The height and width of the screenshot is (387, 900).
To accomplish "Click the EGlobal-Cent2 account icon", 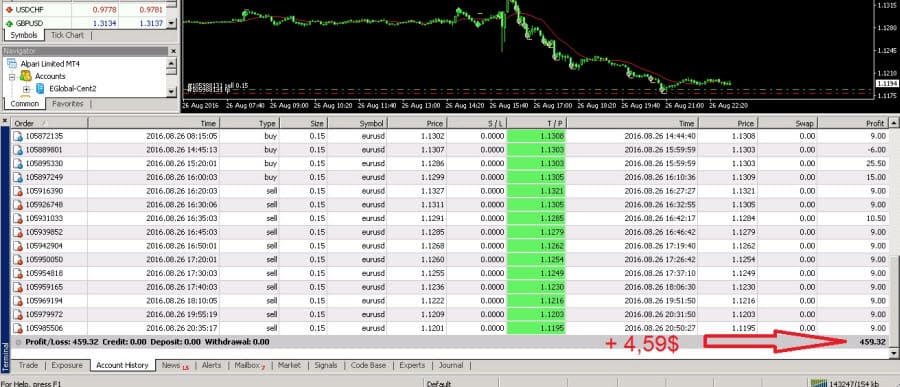I will pyautogui.click(x=40, y=88).
